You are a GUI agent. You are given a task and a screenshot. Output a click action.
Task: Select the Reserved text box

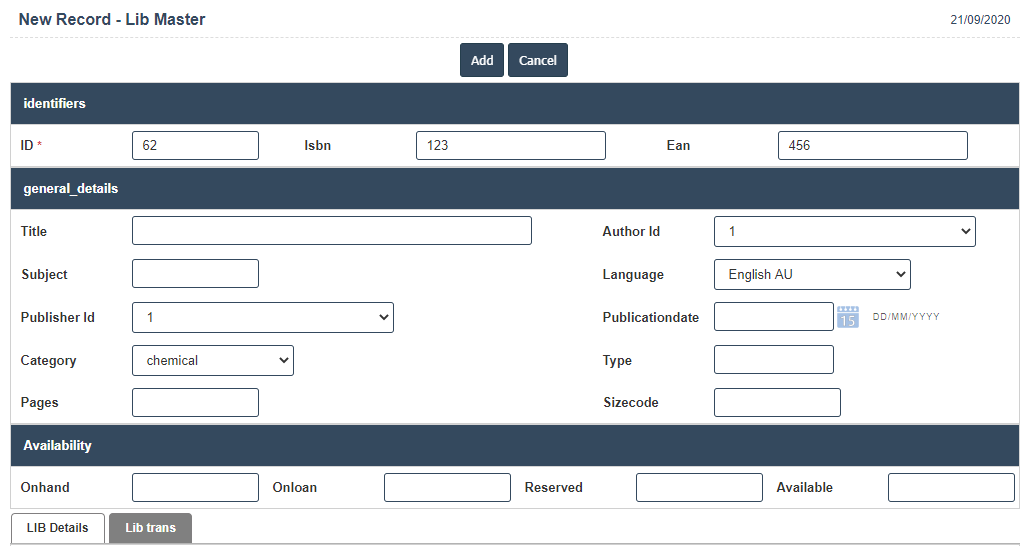click(699, 487)
